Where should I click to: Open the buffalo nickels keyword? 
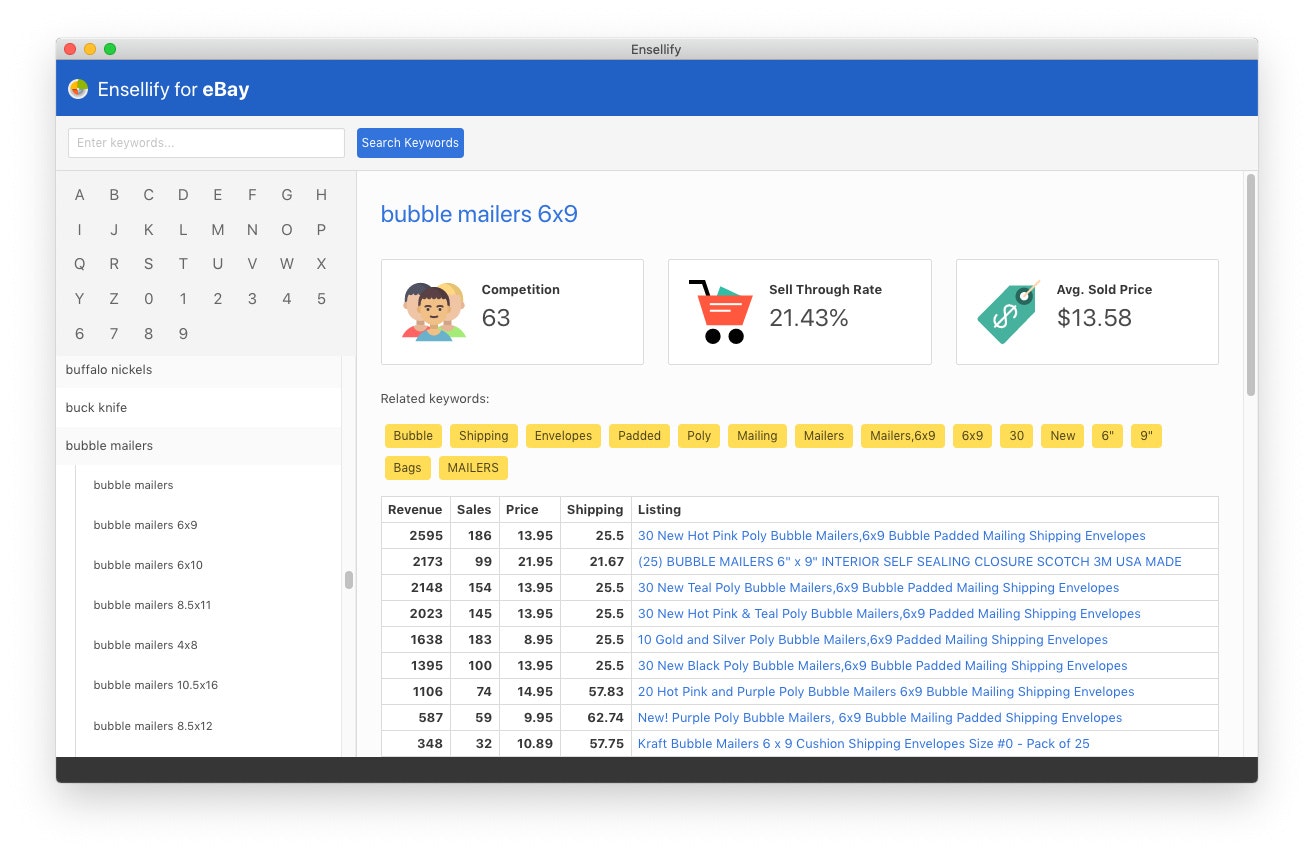pyautogui.click(x=199, y=370)
